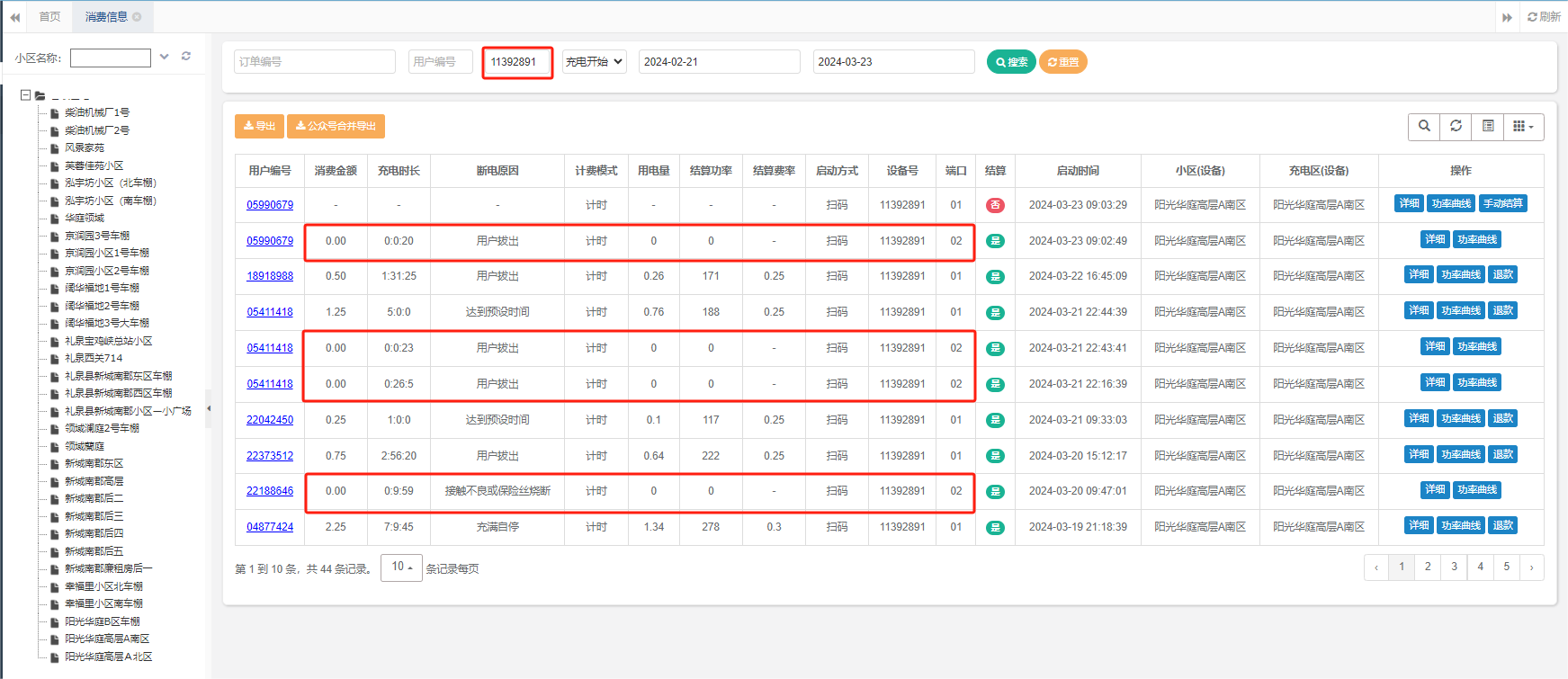Open the columns grid dropdown in table toolbar
Image resolution: width=1568 pixels, height=679 pixels.
(1523, 127)
